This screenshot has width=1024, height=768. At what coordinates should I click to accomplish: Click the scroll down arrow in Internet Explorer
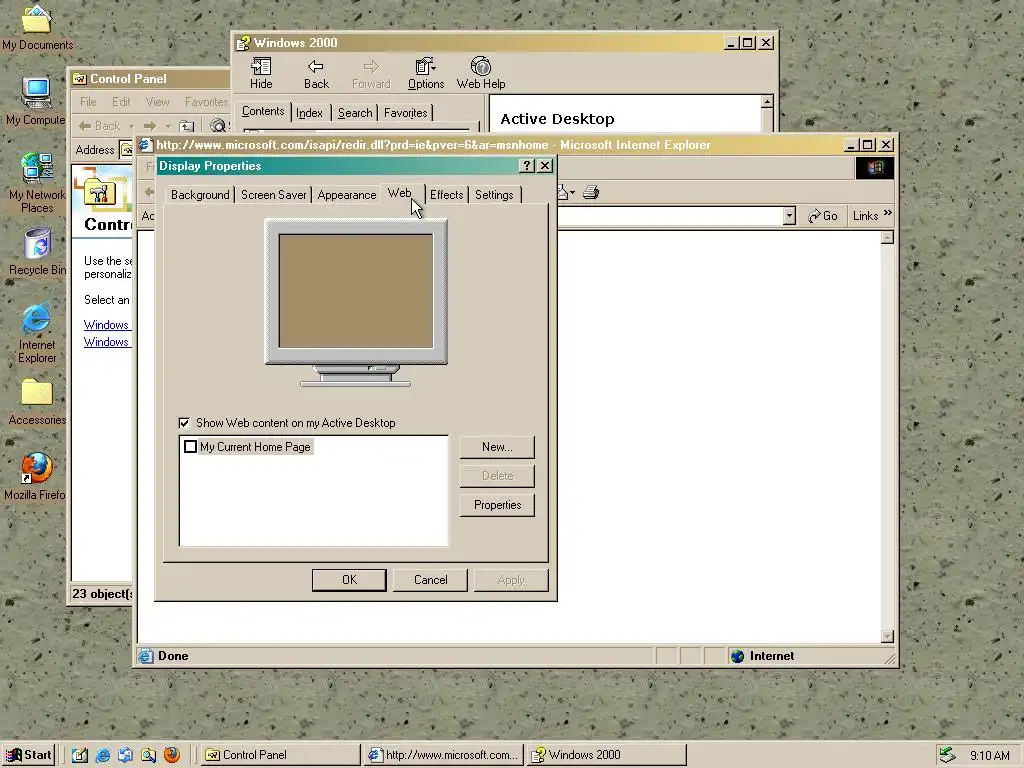887,636
